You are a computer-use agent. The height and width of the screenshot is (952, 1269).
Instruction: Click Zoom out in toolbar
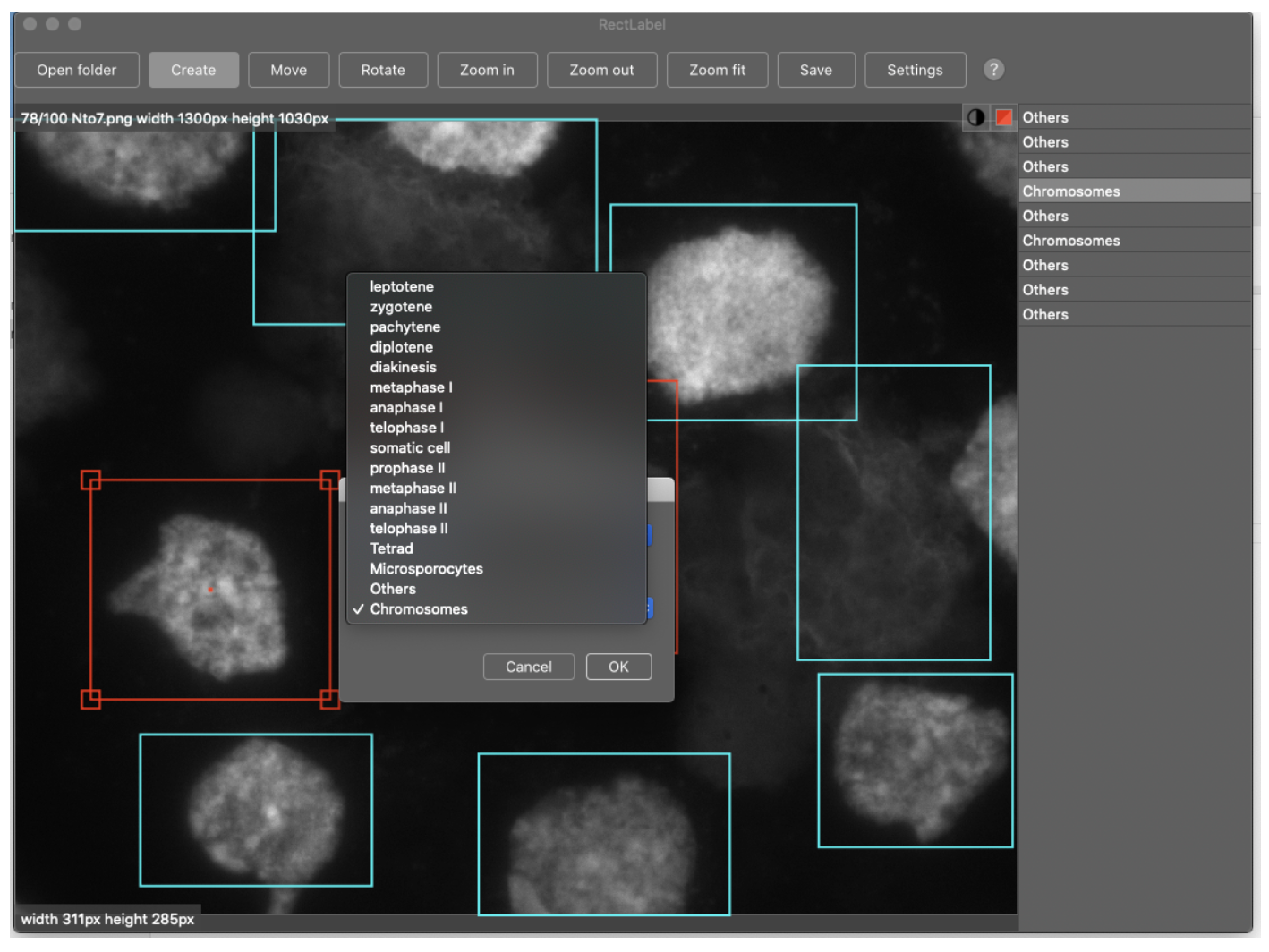[601, 70]
